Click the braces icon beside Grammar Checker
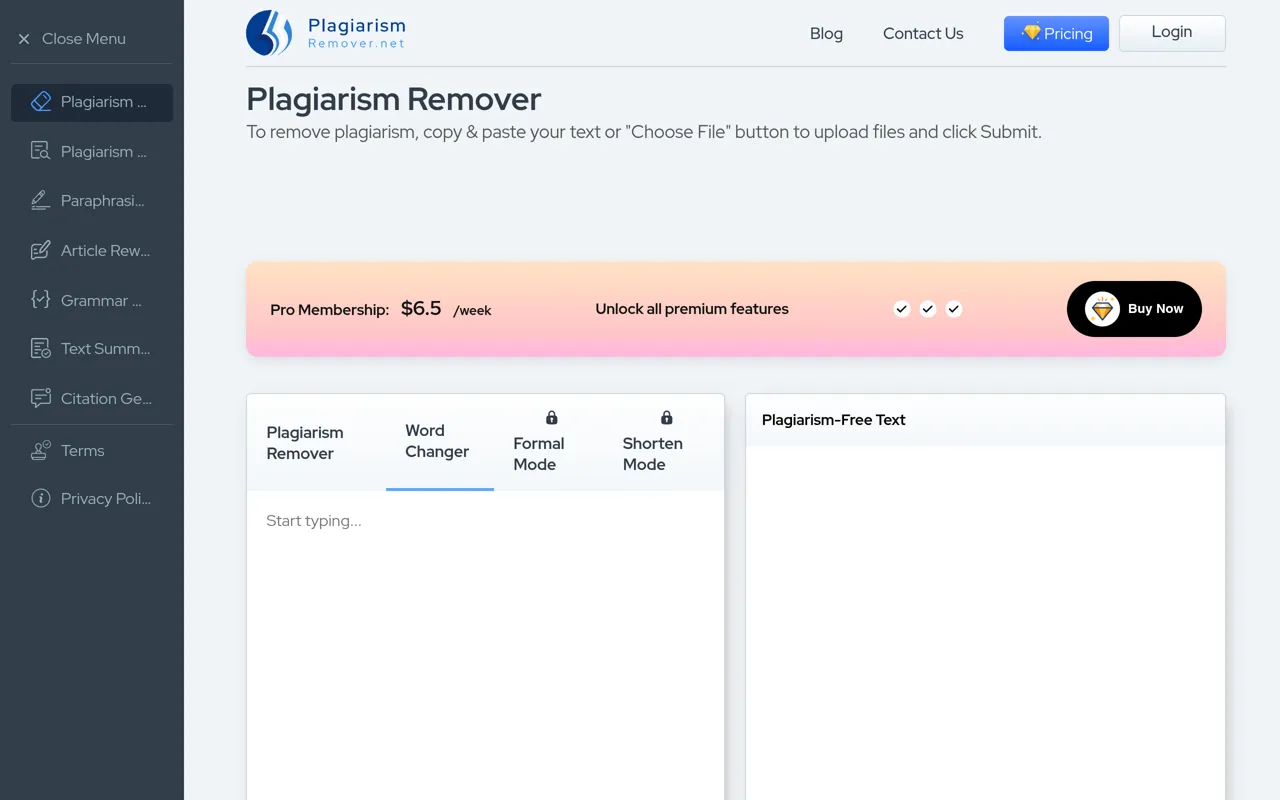Screen dimensions: 1280x800 coord(41,299)
